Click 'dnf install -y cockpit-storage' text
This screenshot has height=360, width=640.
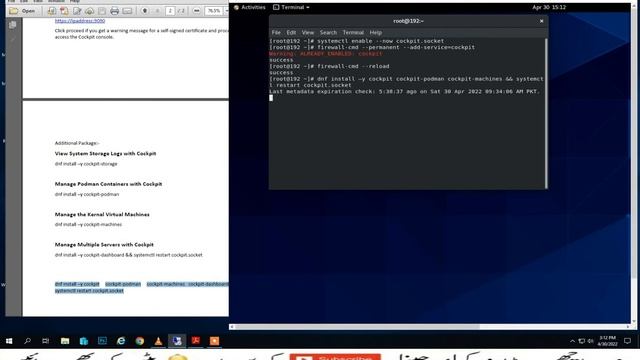tap(86, 164)
